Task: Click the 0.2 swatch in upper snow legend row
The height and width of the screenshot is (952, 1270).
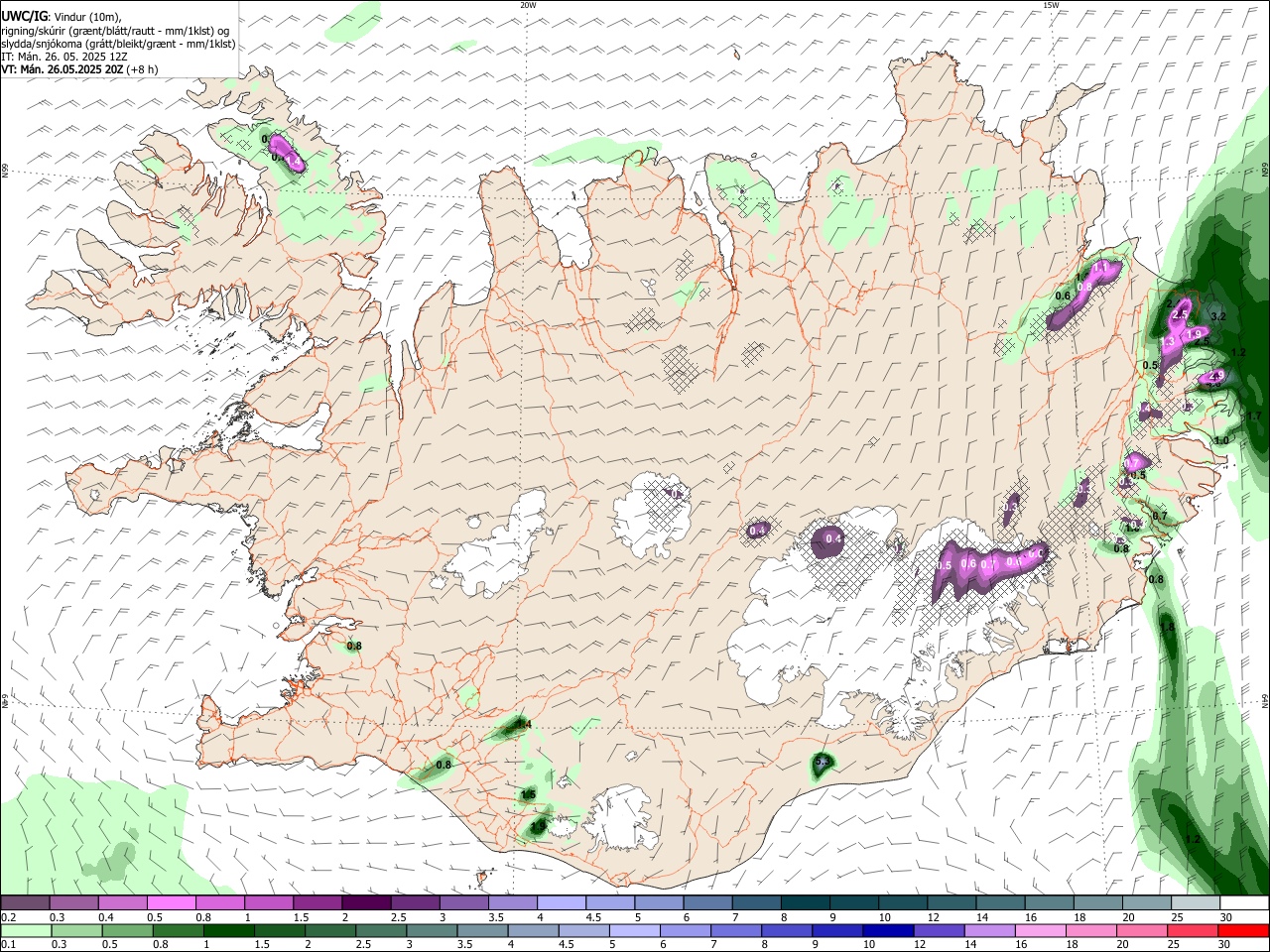Action: (25, 903)
